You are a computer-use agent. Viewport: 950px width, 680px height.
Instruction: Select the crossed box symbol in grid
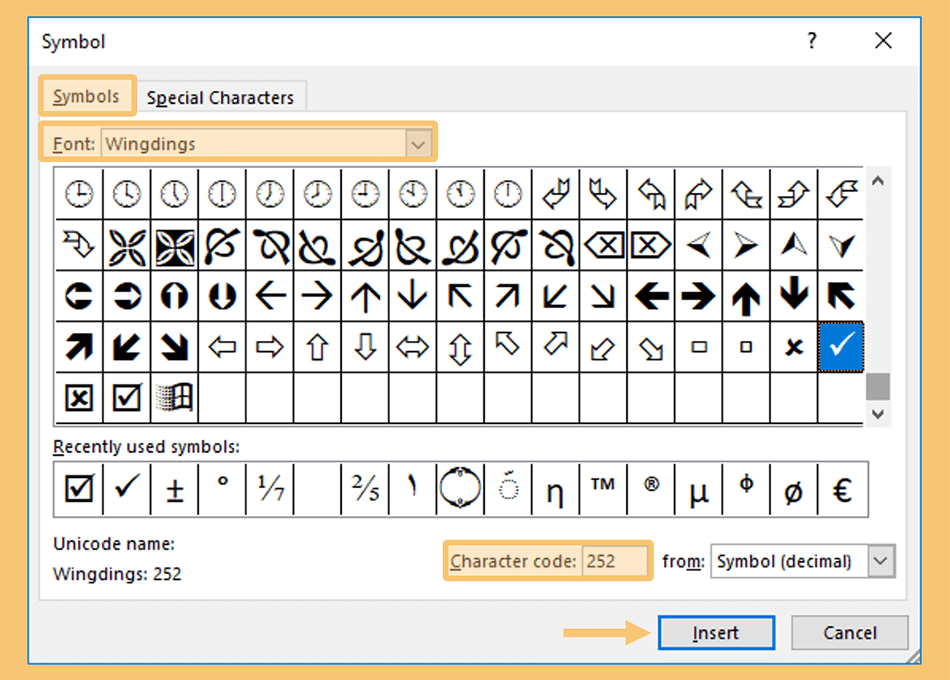[79, 398]
